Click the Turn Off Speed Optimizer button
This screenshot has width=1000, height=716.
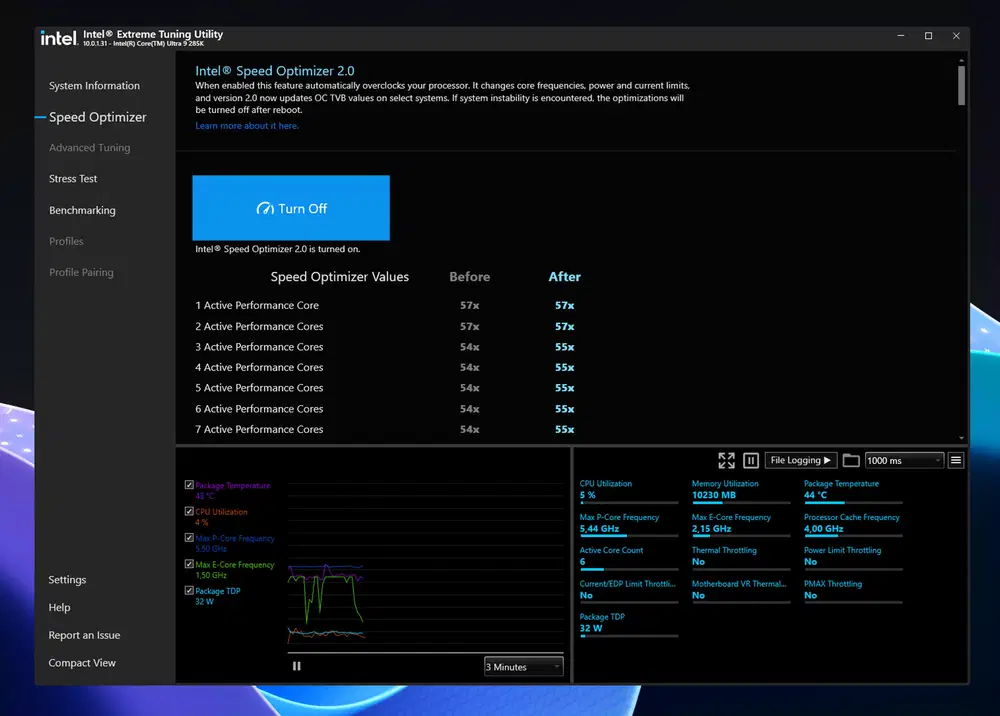pyautogui.click(x=291, y=208)
